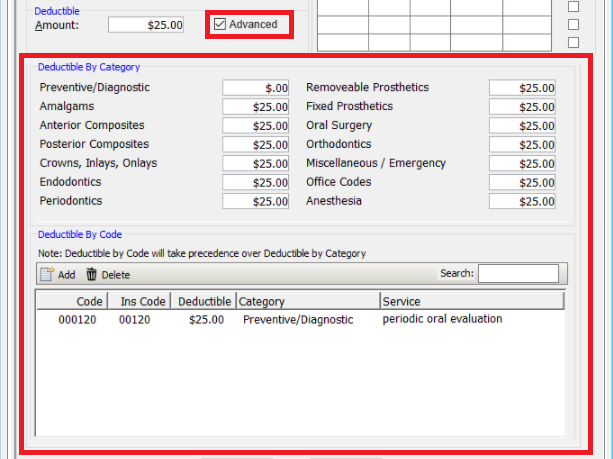Uncheck the Advanced checkbox
This screenshot has height=459, width=613.
click(x=221, y=24)
